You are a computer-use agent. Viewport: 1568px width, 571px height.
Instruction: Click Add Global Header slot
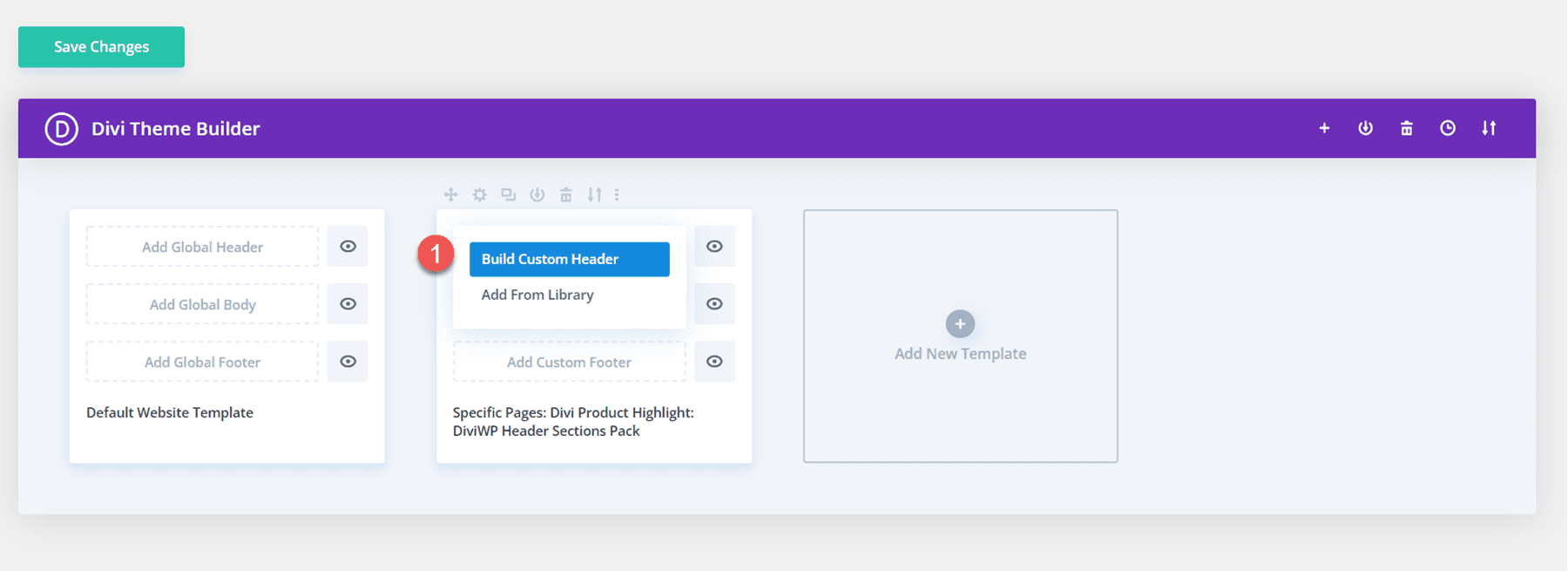(202, 247)
